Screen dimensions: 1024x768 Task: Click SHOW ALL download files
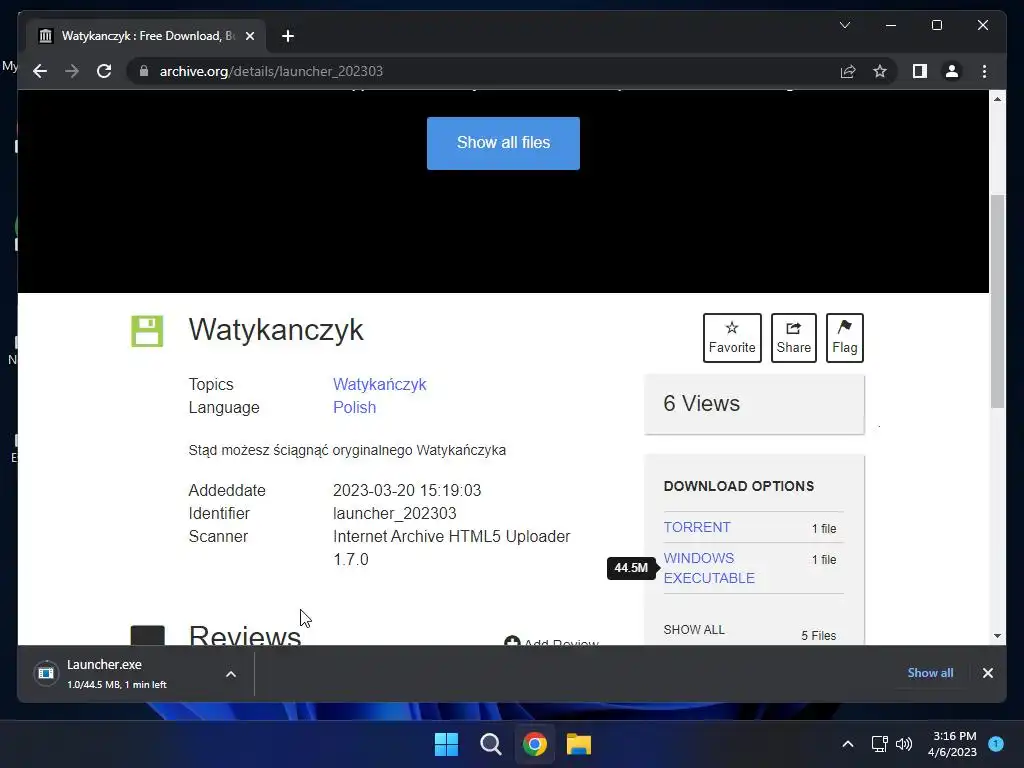[694, 630]
